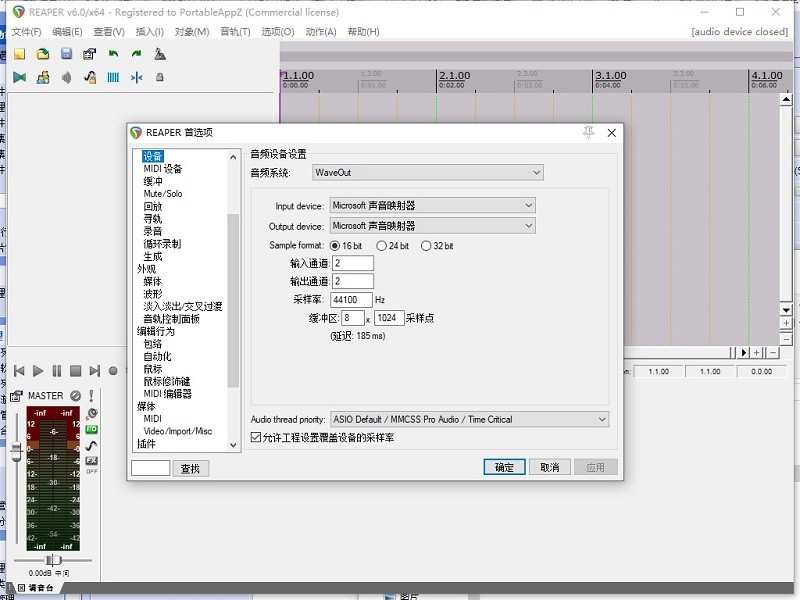Screen dimensions: 800x600
Task: Open a project using the Open Project icon
Action: pyautogui.click(x=42, y=52)
